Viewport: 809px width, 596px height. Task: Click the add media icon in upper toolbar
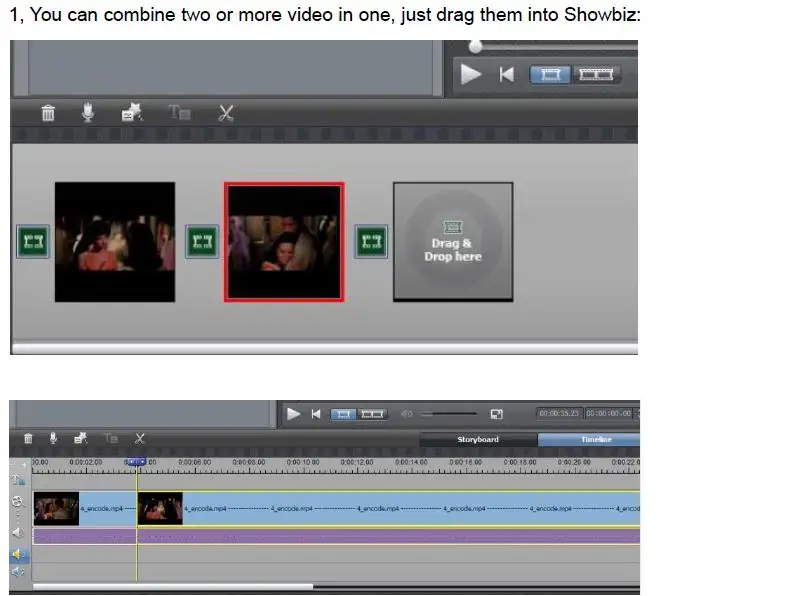tap(132, 112)
